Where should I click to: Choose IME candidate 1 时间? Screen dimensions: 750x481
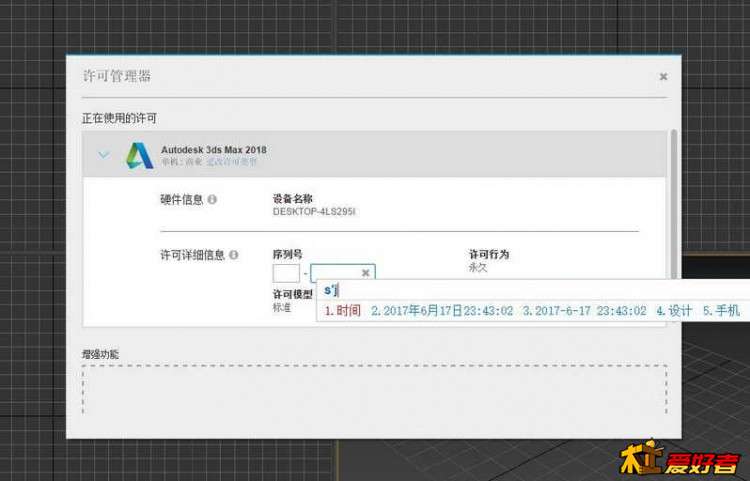(342, 311)
